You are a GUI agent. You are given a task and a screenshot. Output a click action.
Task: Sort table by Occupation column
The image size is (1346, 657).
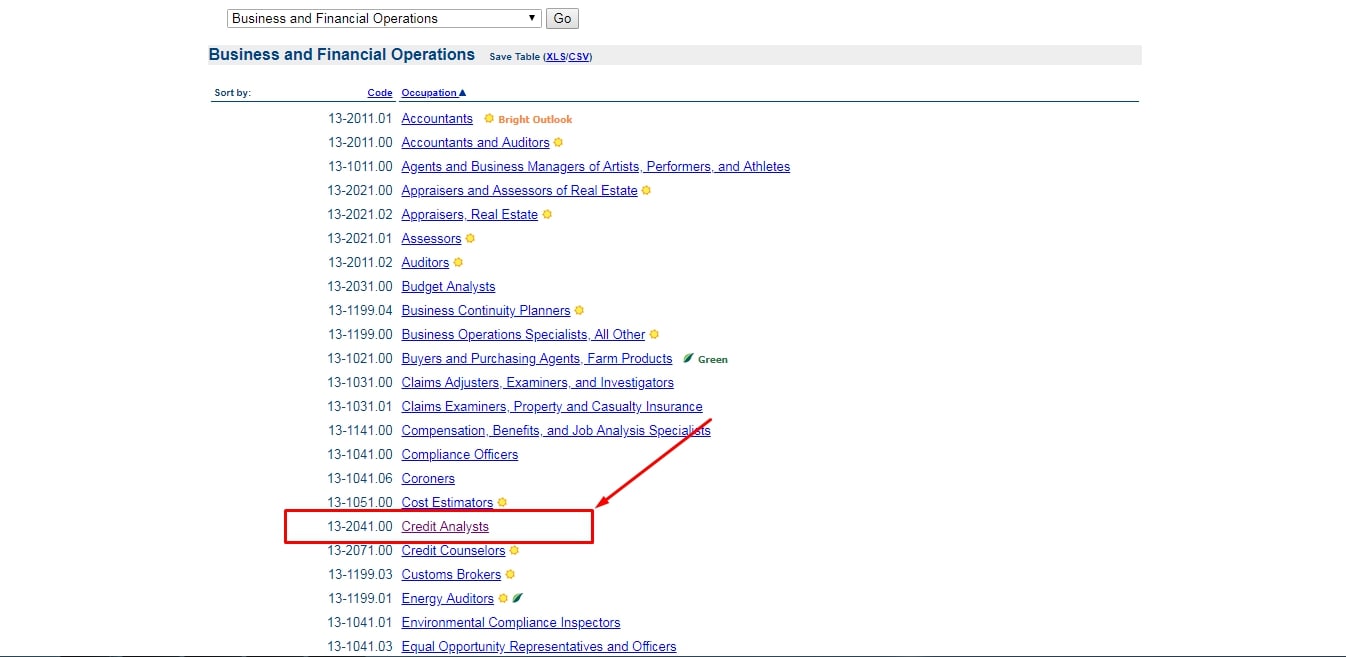coord(434,93)
